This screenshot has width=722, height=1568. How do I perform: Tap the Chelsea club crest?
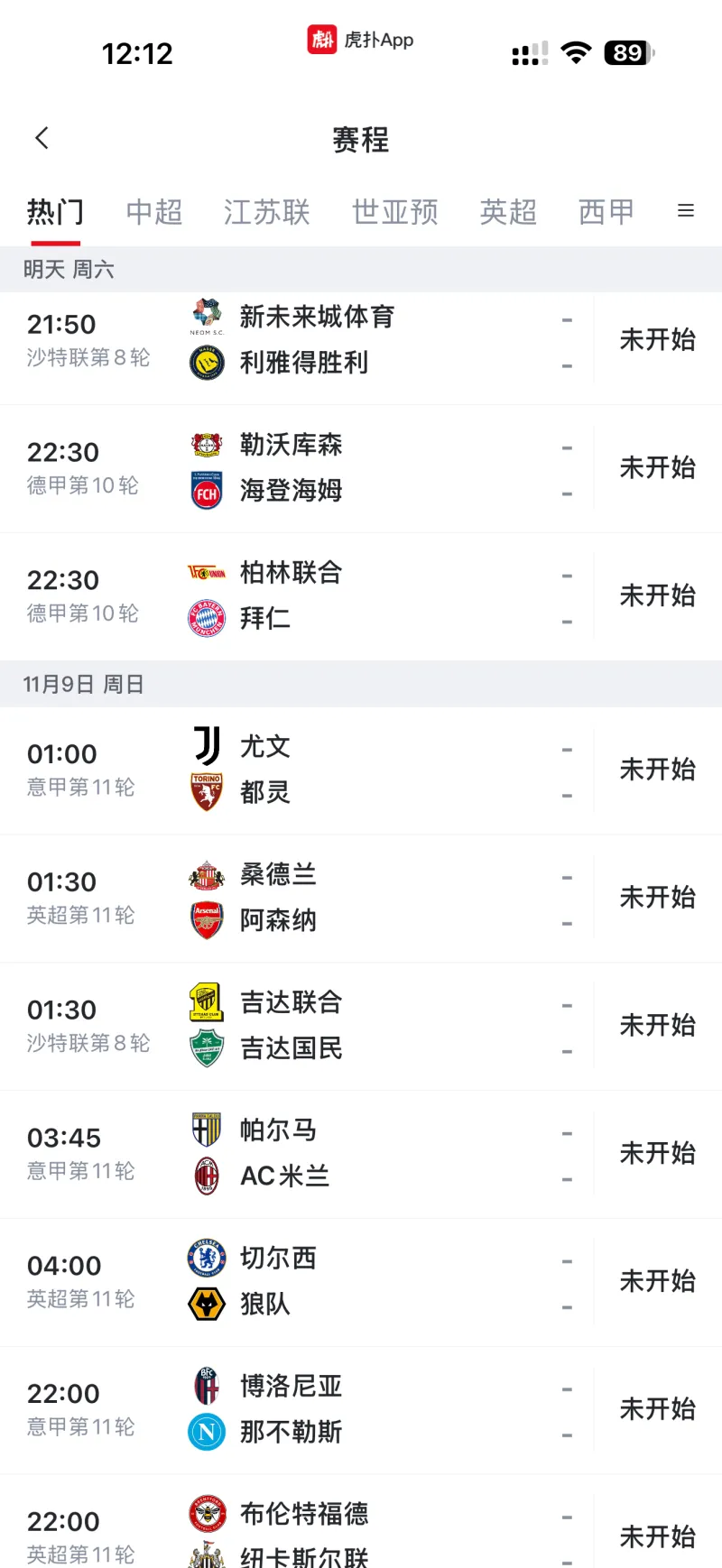point(207,1258)
